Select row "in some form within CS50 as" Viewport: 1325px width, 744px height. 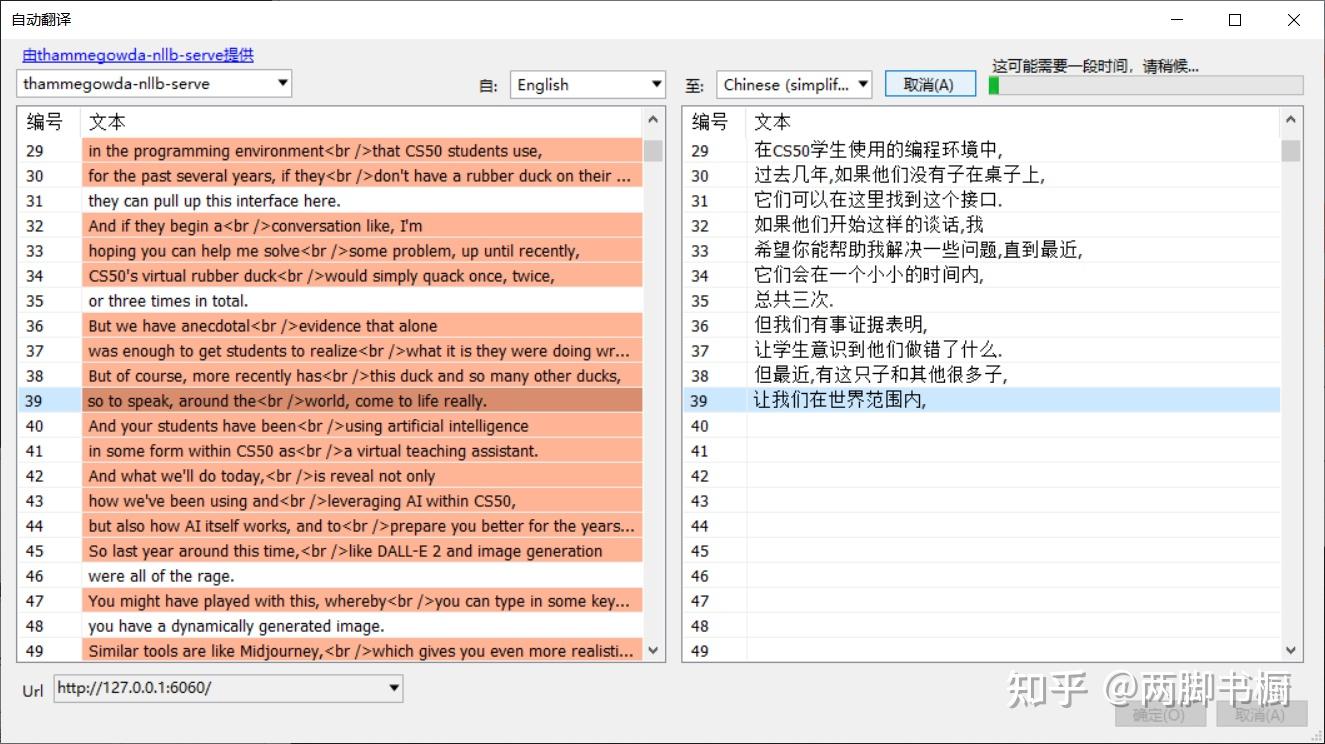331,451
